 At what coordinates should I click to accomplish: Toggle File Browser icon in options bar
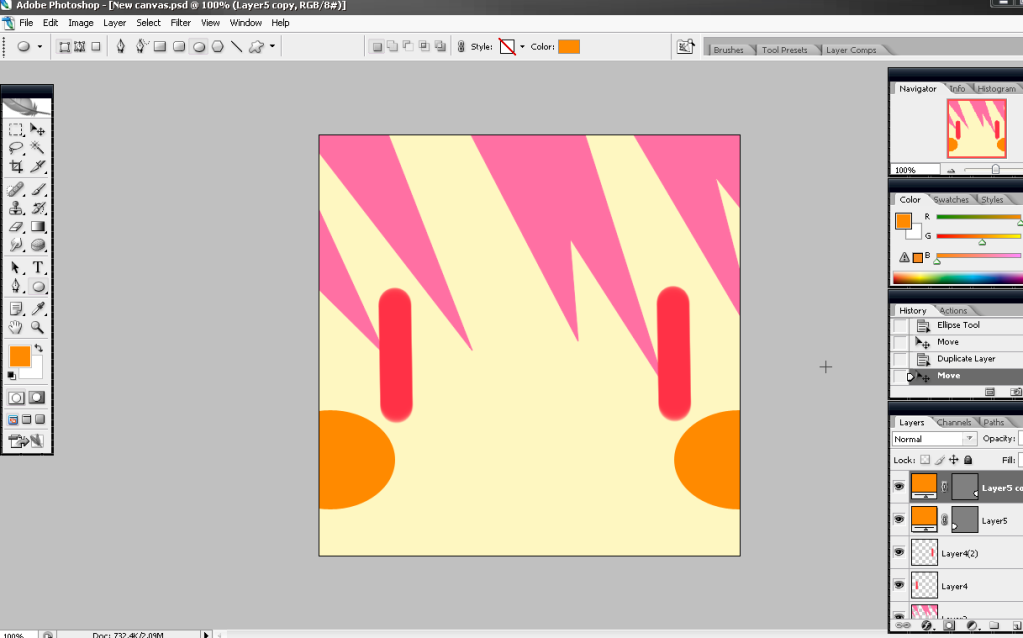pos(686,47)
